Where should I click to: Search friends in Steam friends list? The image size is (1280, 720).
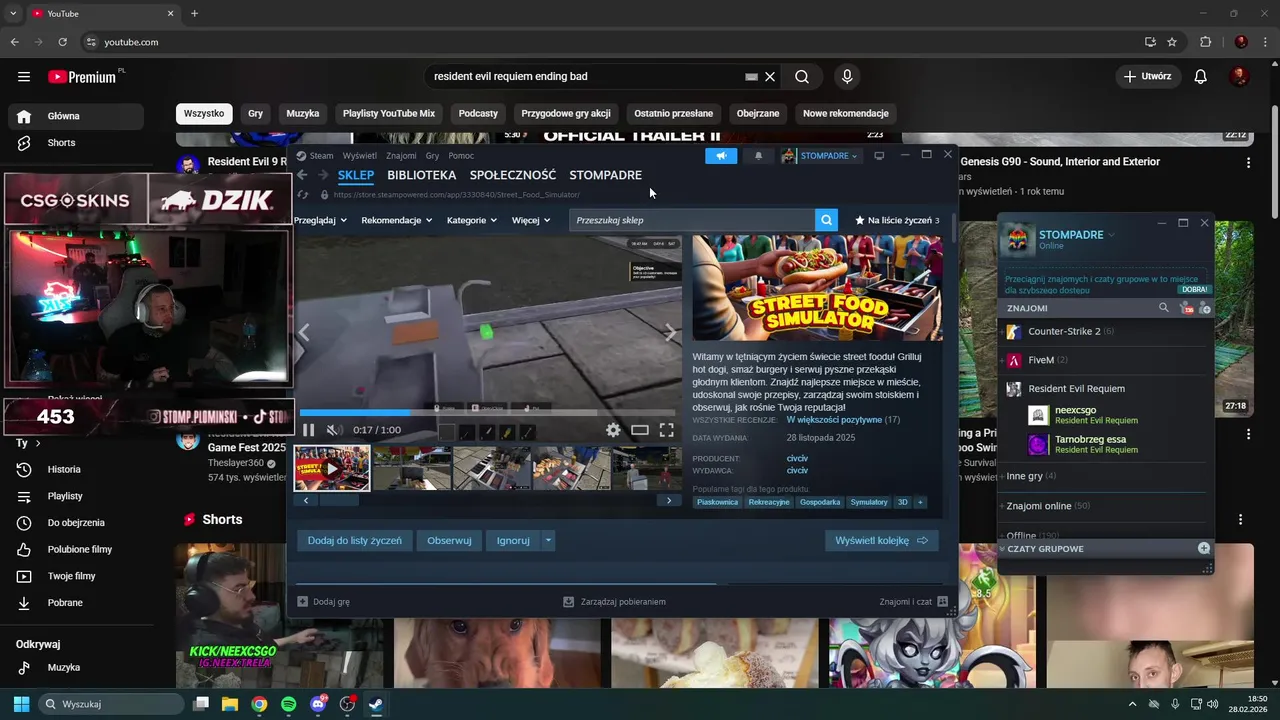[1163, 308]
